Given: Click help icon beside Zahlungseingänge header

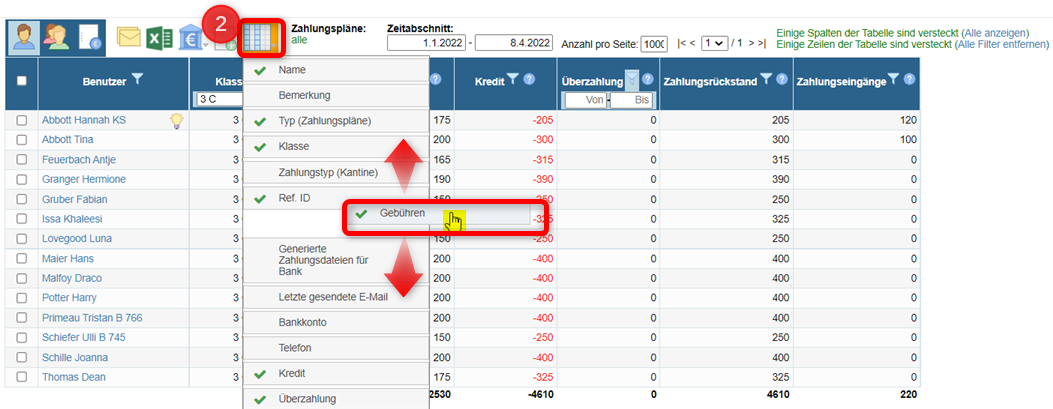Looking at the screenshot, I should (x=909, y=79).
